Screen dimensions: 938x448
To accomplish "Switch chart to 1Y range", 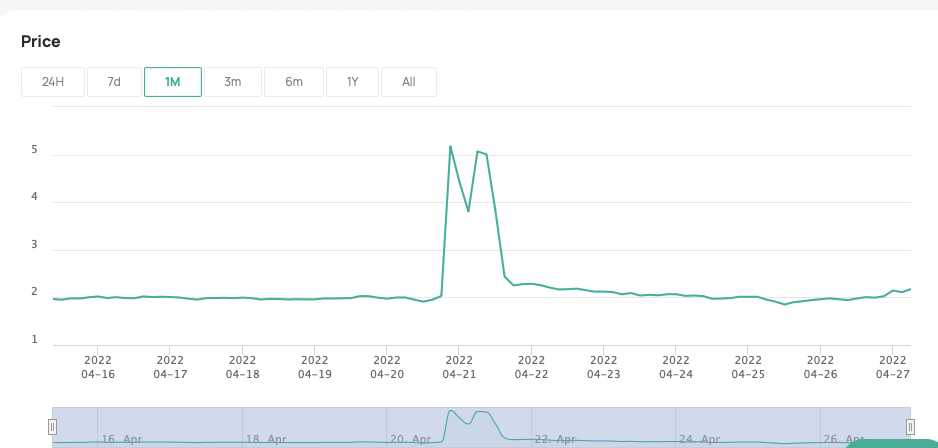I will [x=352, y=82].
